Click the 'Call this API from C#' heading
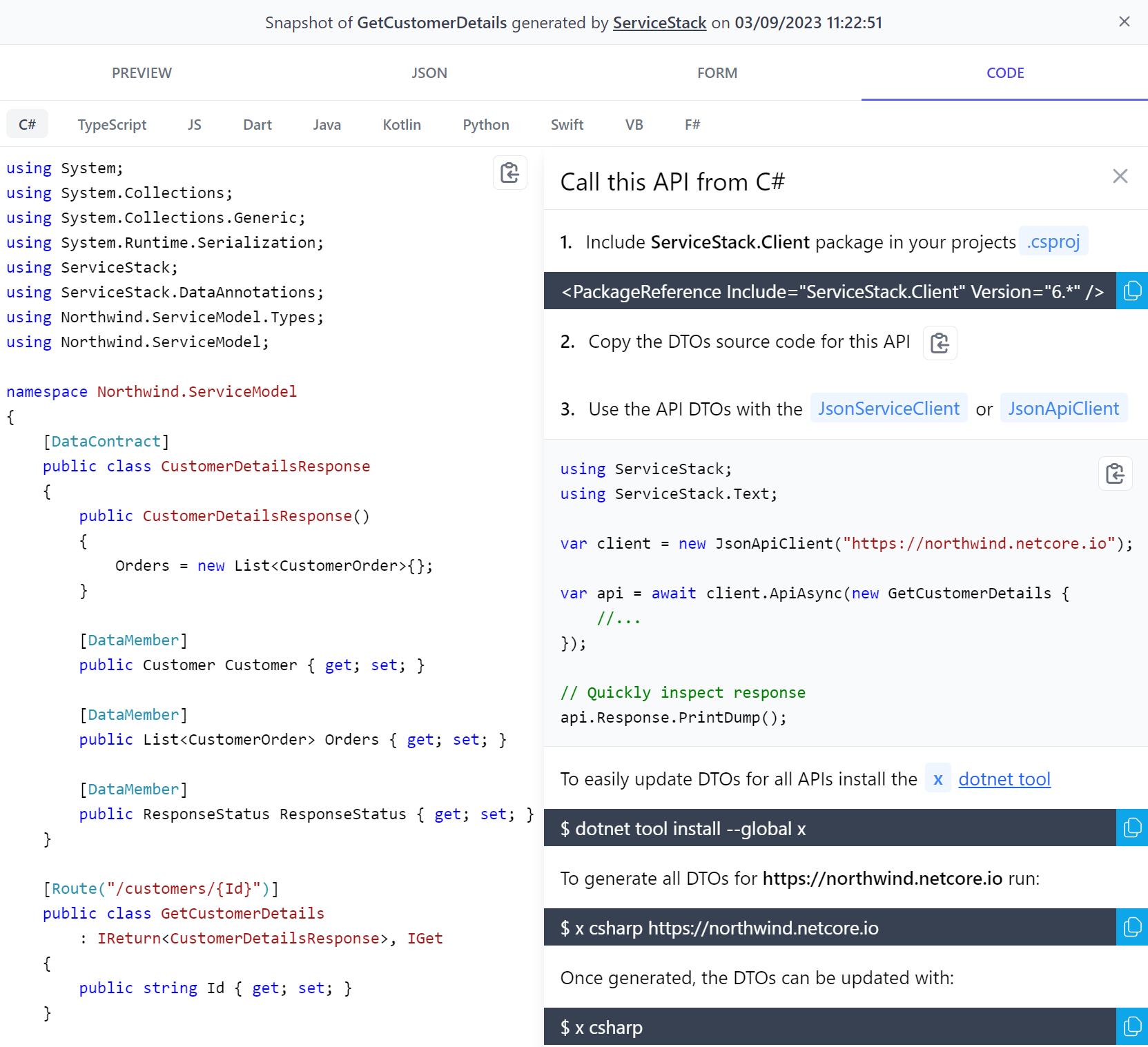1148x1047 pixels. coord(672,182)
